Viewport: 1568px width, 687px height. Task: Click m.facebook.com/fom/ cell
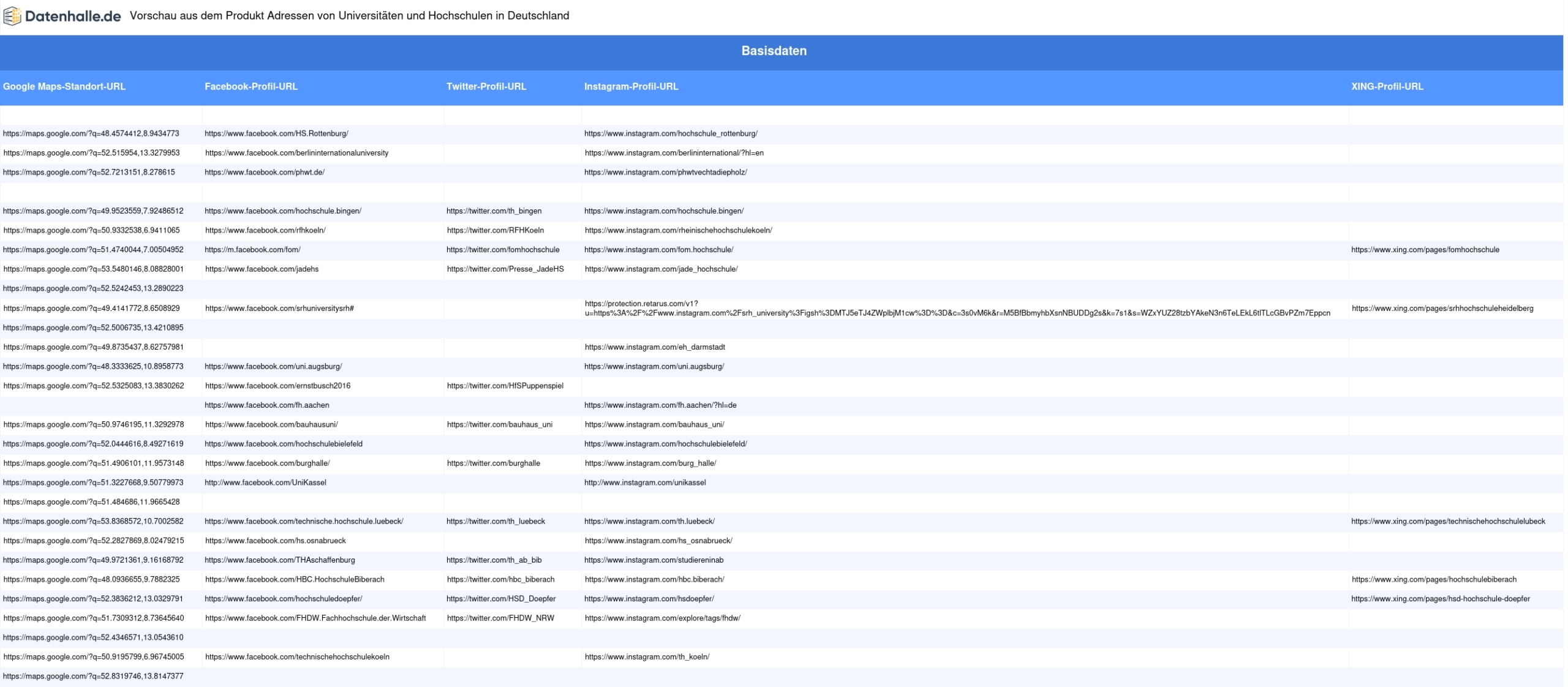coord(252,250)
